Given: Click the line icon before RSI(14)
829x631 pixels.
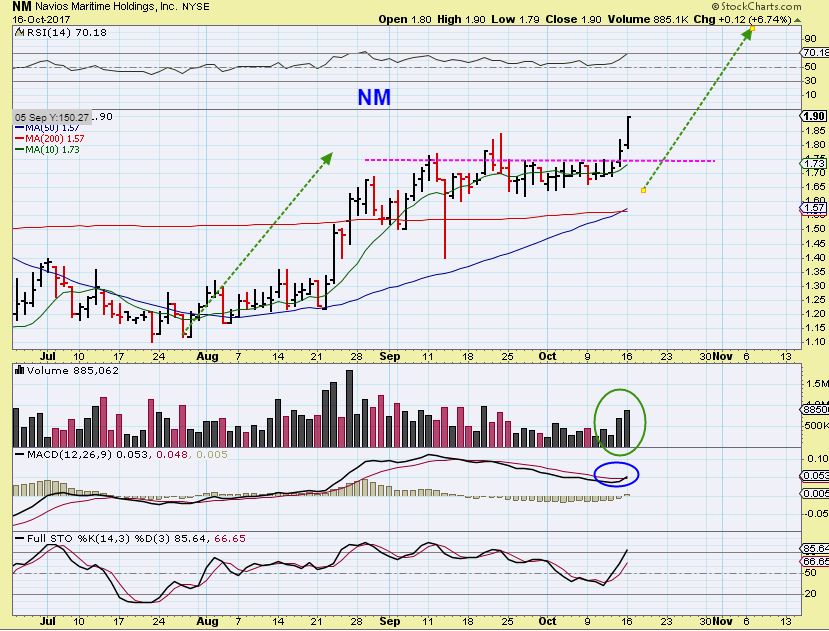Looking at the screenshot, I should point(20,32).
